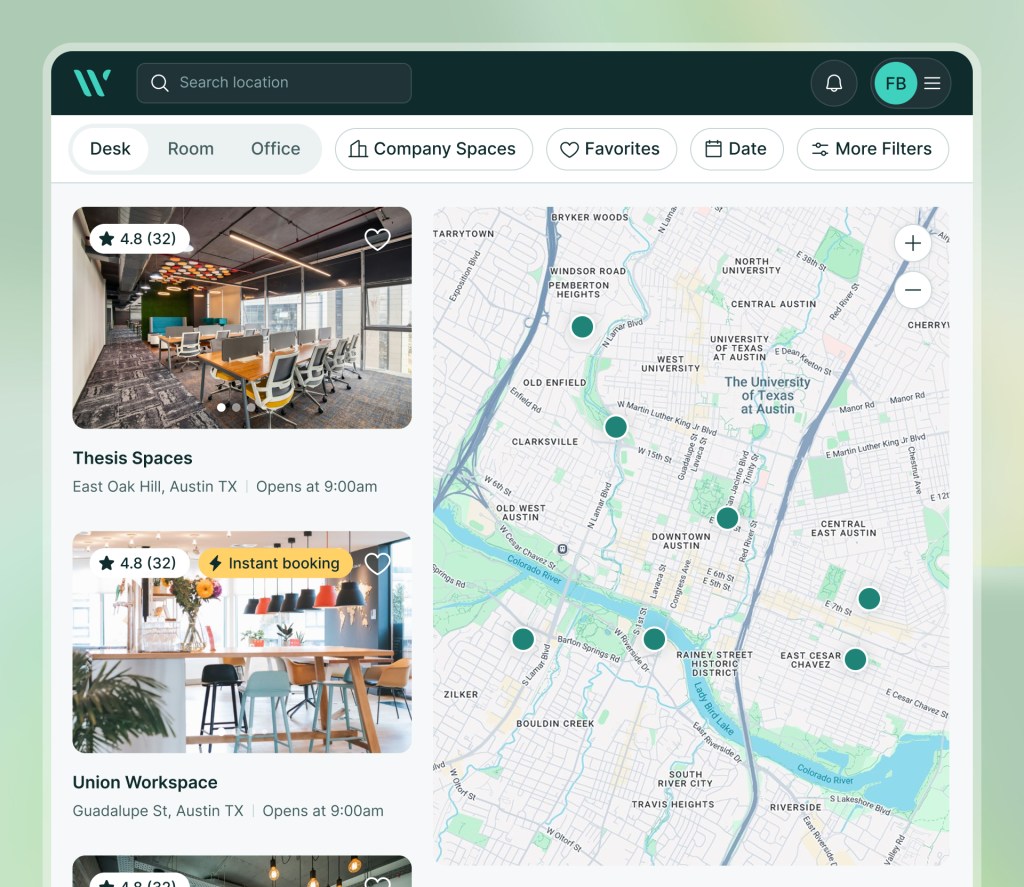
Task: Open the hamburger menu next to FB avatar
Action: click(933, 83)
